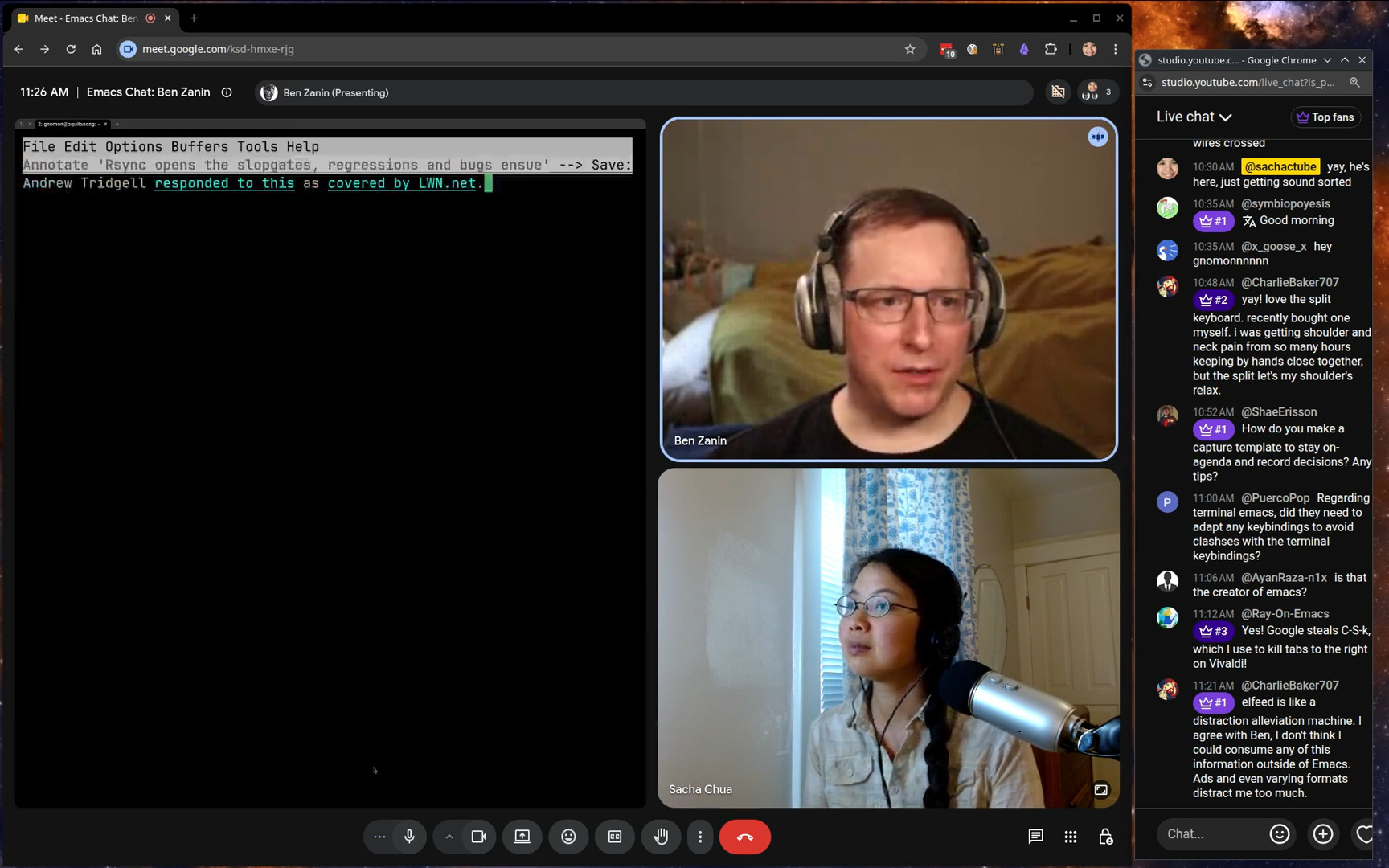Image resolution: width=1389 pixels, height=868 pixels.
Task: Open host controls lock icon
Action: coord(1106,837)
